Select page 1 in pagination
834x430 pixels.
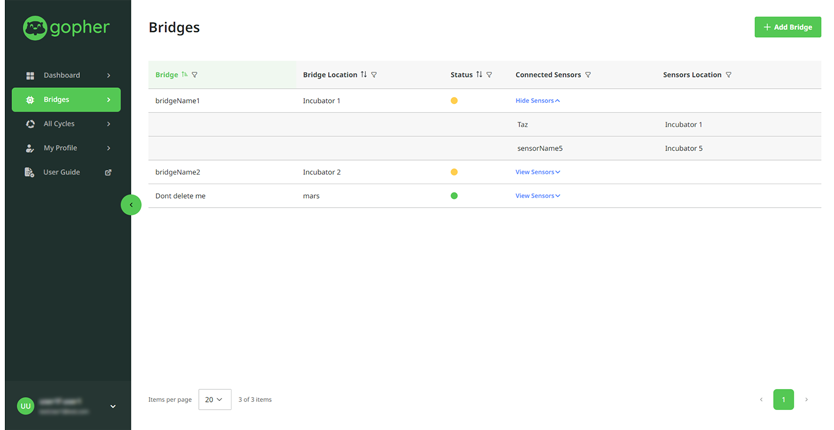[783, 400]
